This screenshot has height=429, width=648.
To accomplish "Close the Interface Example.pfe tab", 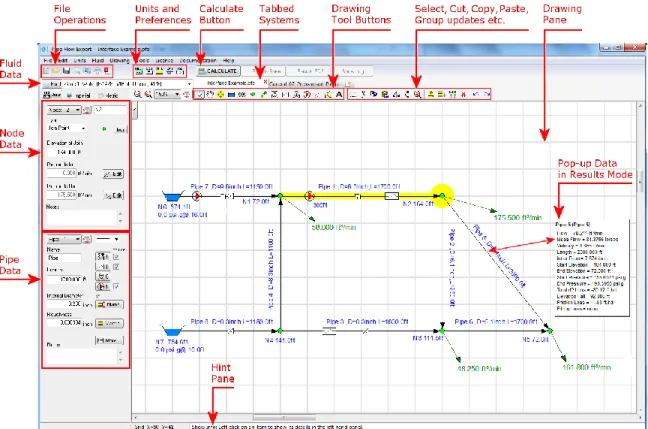I will 265,82.
